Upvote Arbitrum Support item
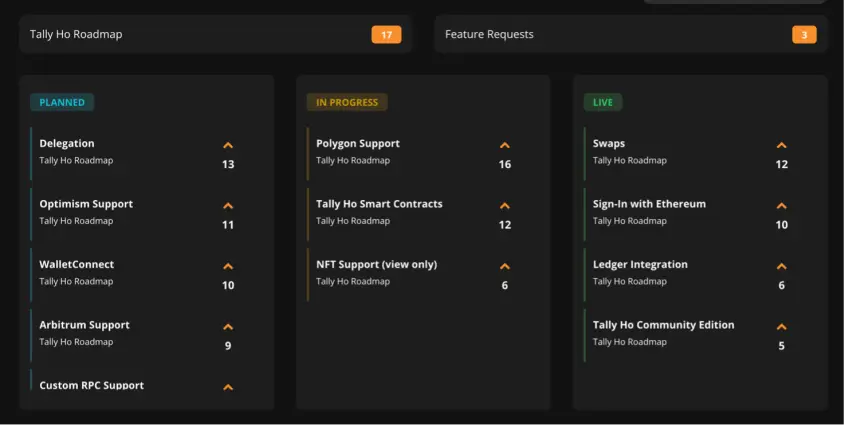The height and width of the screenshot is (427, 845). click(228, 326)
